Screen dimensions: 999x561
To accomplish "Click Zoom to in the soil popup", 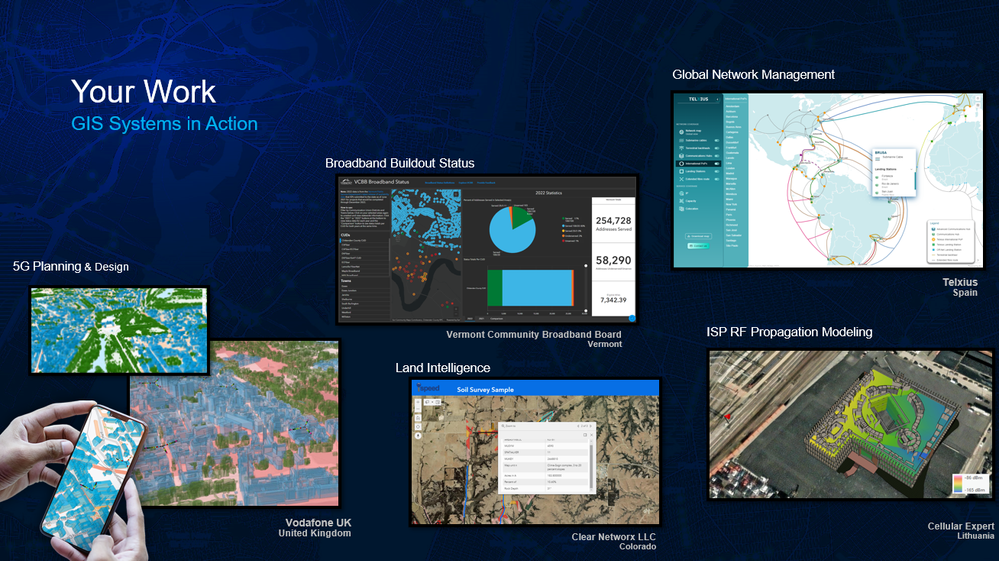I will (508, 426).
